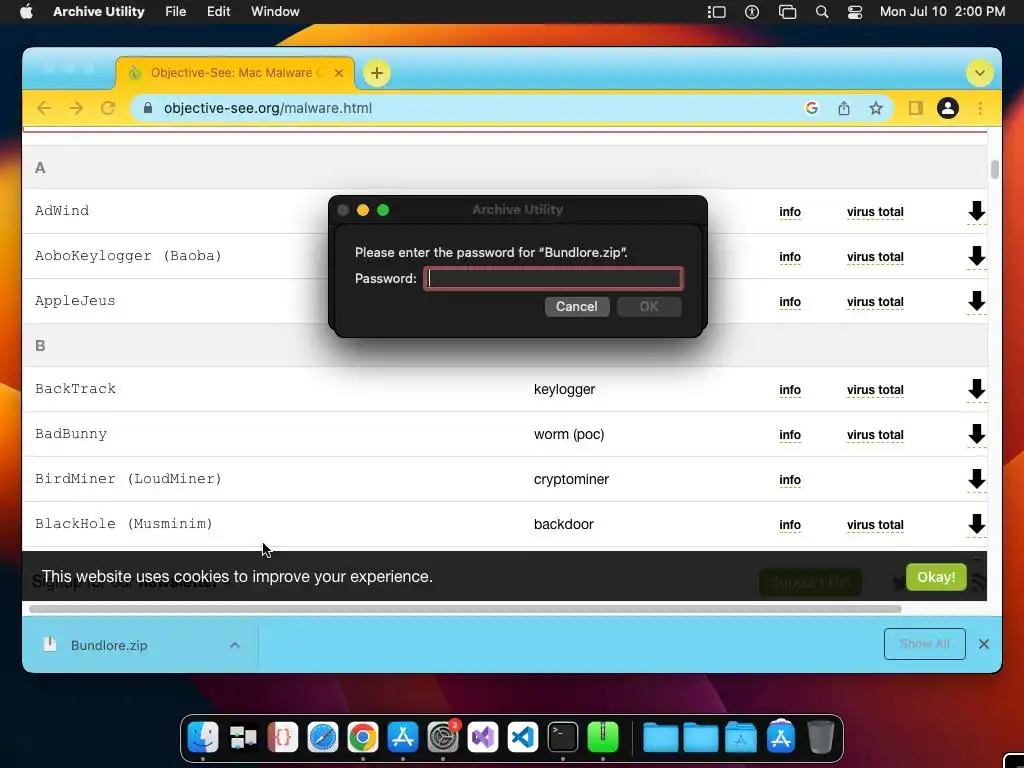
Task: Download the BirdMiner sample arrow
Action: [976, 479]
